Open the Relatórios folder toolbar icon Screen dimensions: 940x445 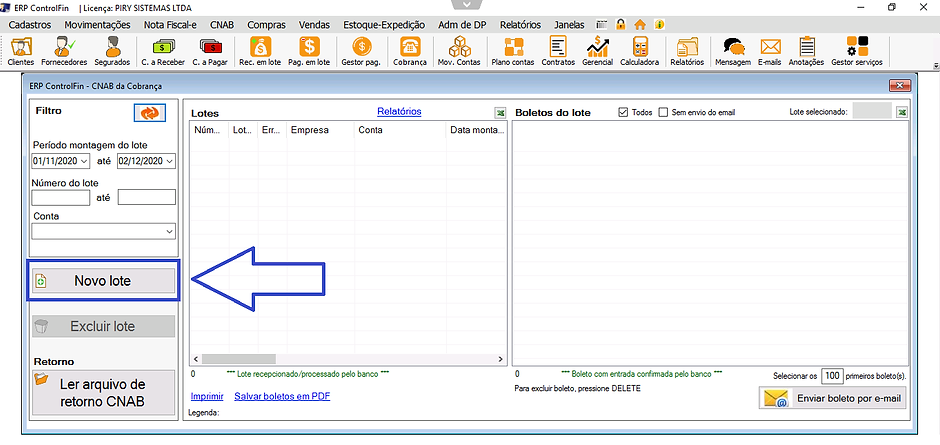click(x=687, y=51)
